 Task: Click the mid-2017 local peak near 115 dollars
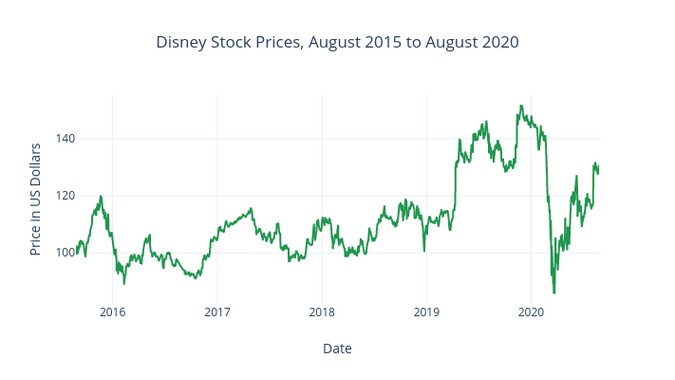point(251,208)
